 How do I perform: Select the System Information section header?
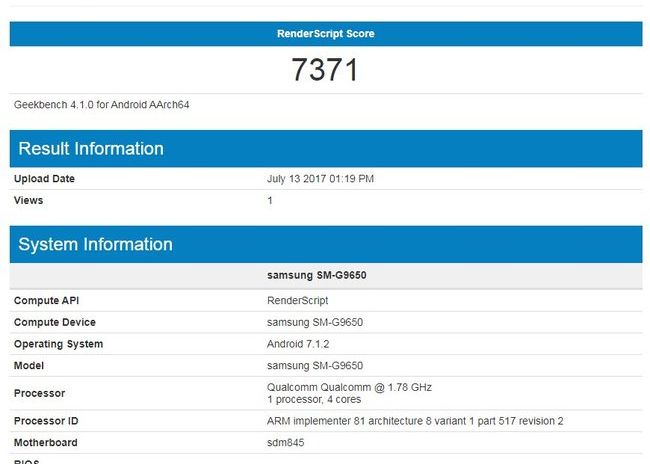95,245
